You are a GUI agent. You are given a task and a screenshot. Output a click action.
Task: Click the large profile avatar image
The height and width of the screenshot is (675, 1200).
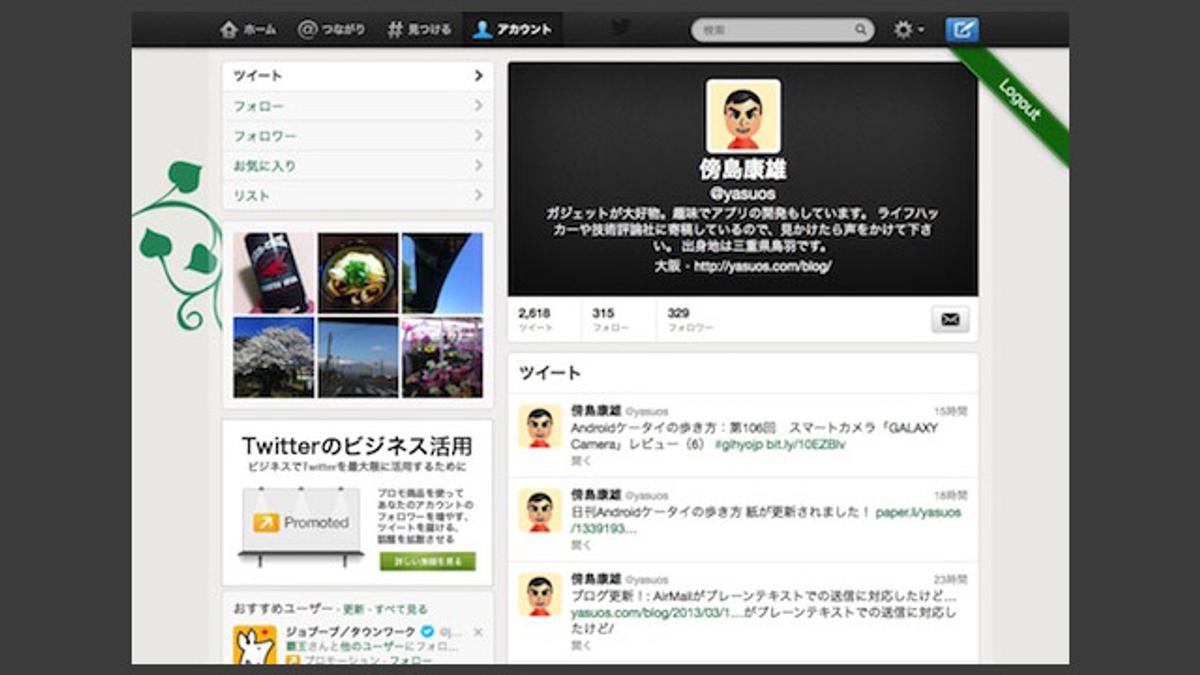pyautogui.click(x=743, y=116)
